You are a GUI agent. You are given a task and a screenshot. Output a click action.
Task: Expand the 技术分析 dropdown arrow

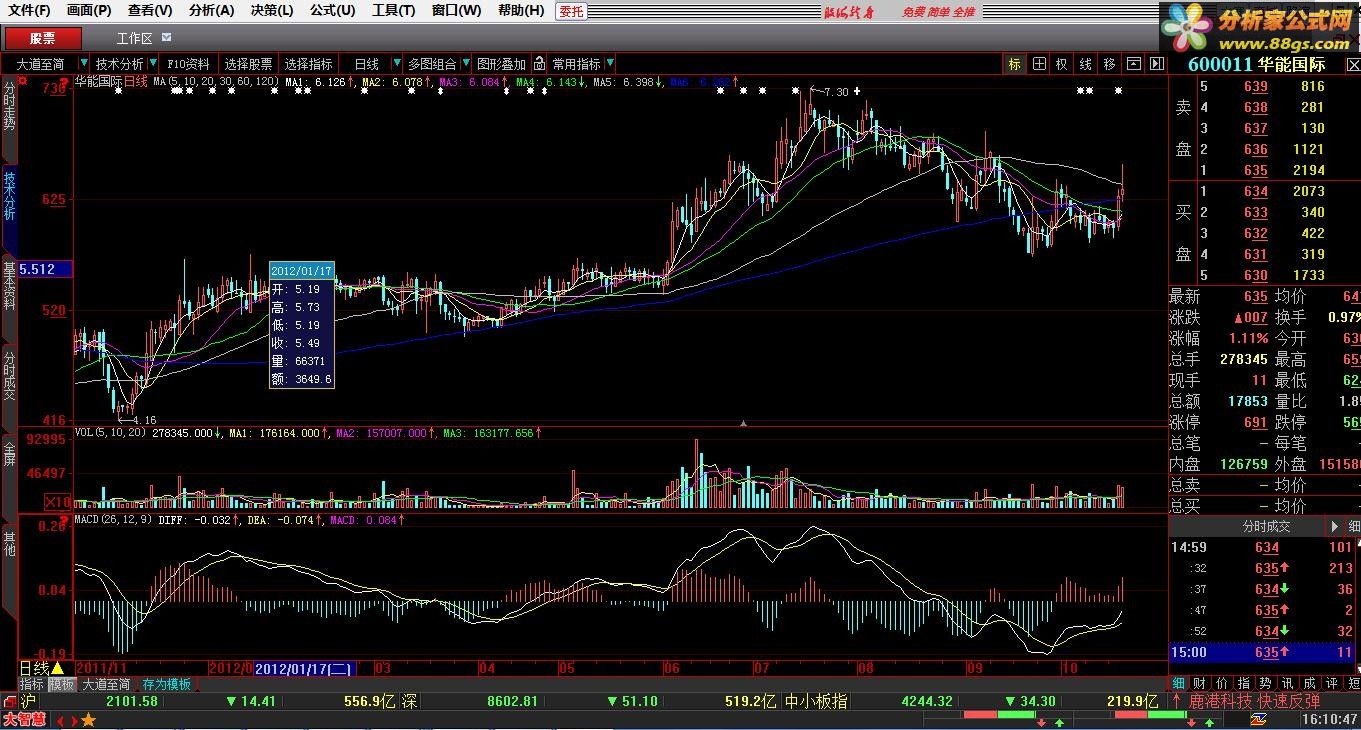[x=154, y=64]
